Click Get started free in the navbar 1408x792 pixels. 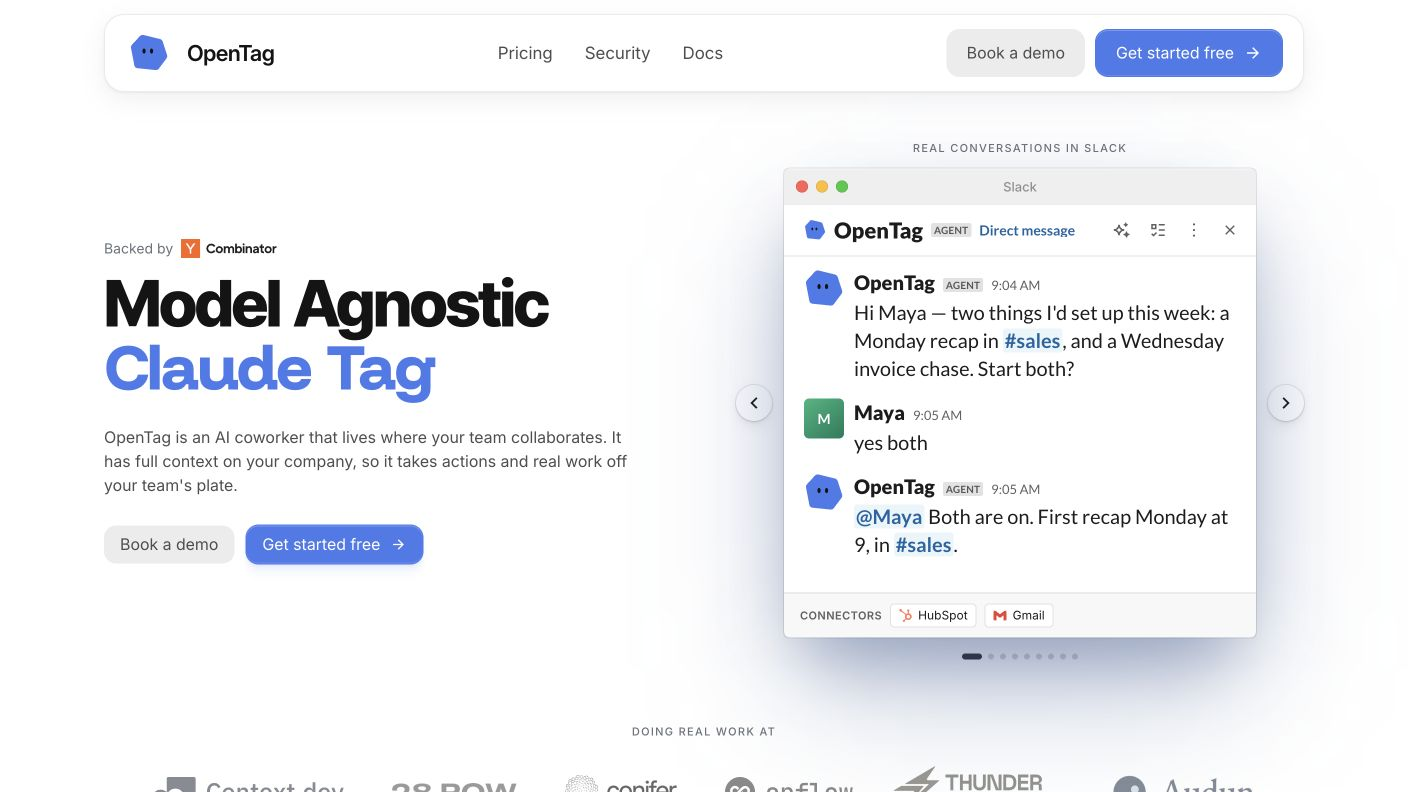coord(1188,53)
